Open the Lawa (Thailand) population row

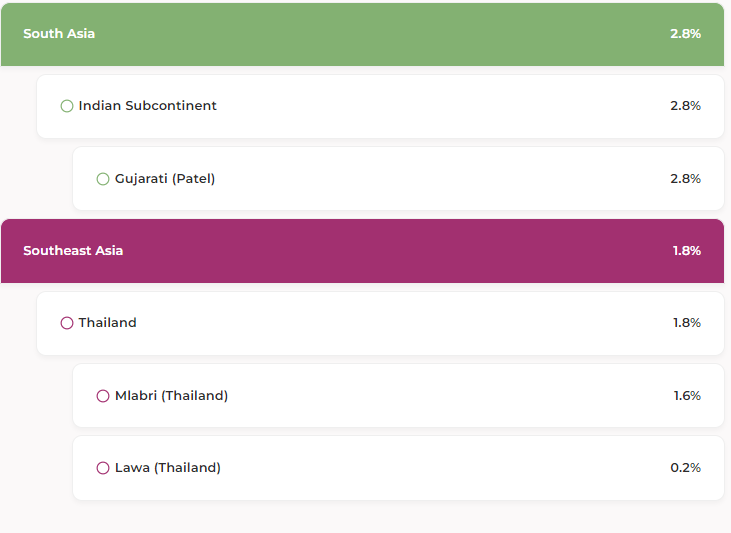click(x=398, y=468)
